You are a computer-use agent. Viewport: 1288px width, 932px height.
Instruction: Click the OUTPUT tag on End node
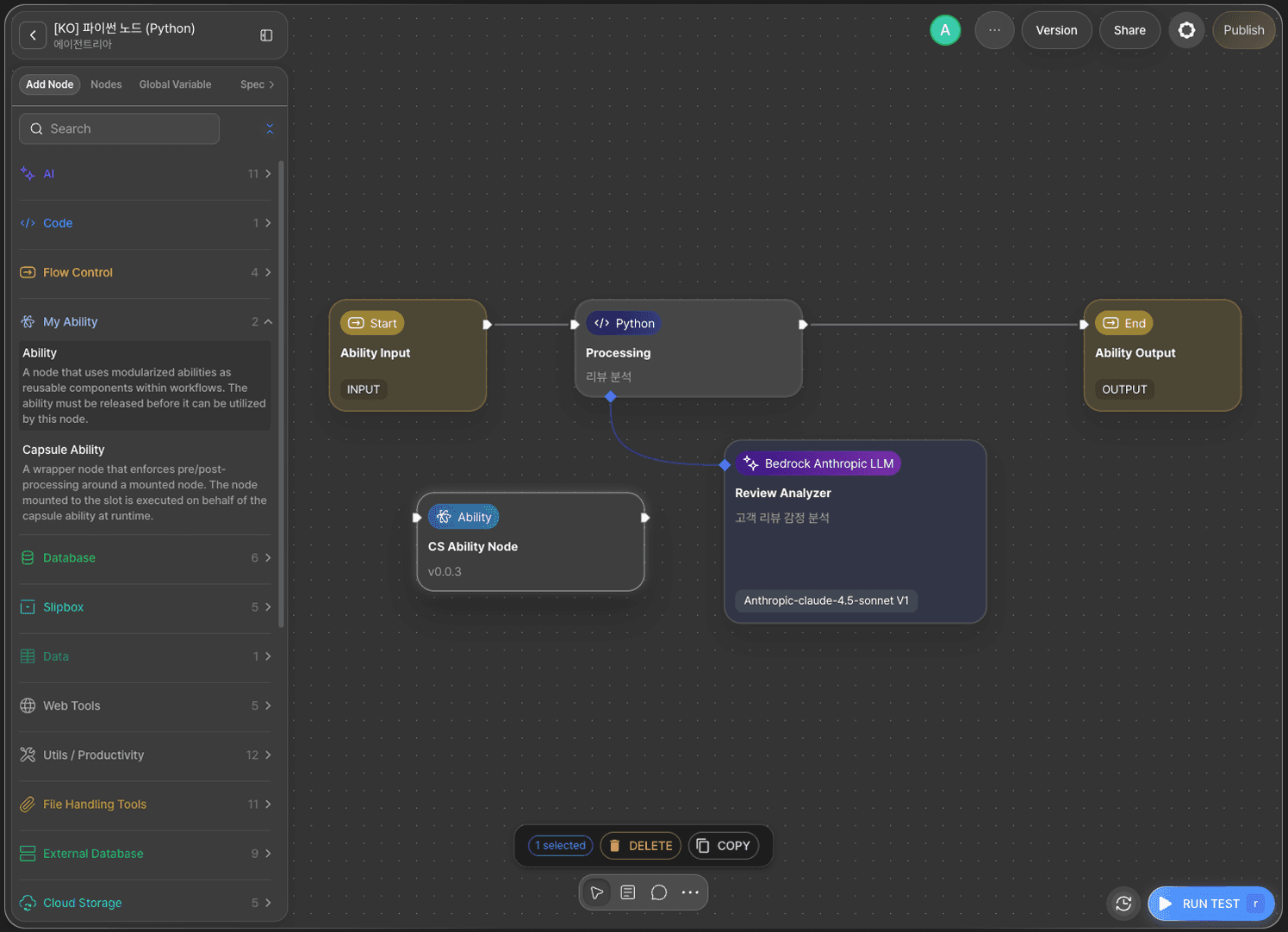point(1124,389)
